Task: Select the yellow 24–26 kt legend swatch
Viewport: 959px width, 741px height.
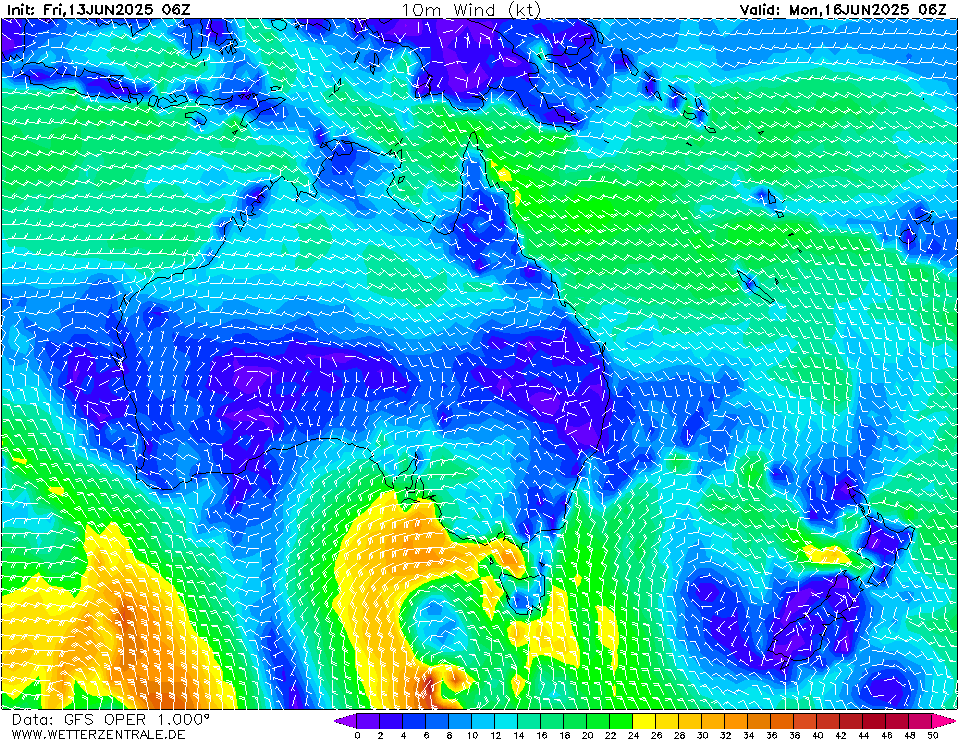Action: point(645,720)
